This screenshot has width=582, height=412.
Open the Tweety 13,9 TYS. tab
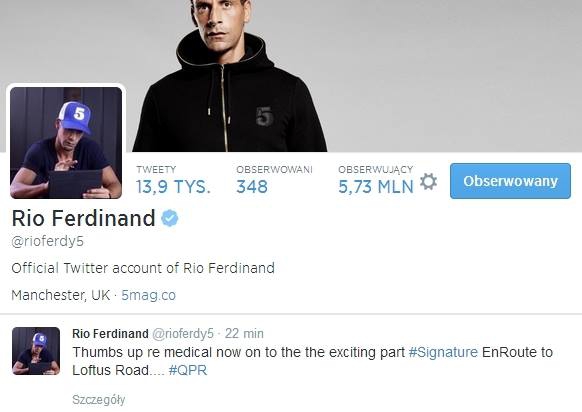173,181
